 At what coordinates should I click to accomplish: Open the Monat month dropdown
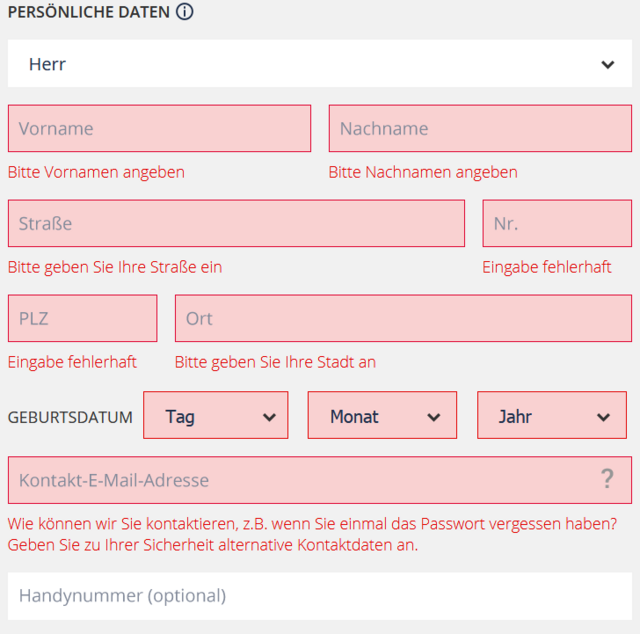382,415
